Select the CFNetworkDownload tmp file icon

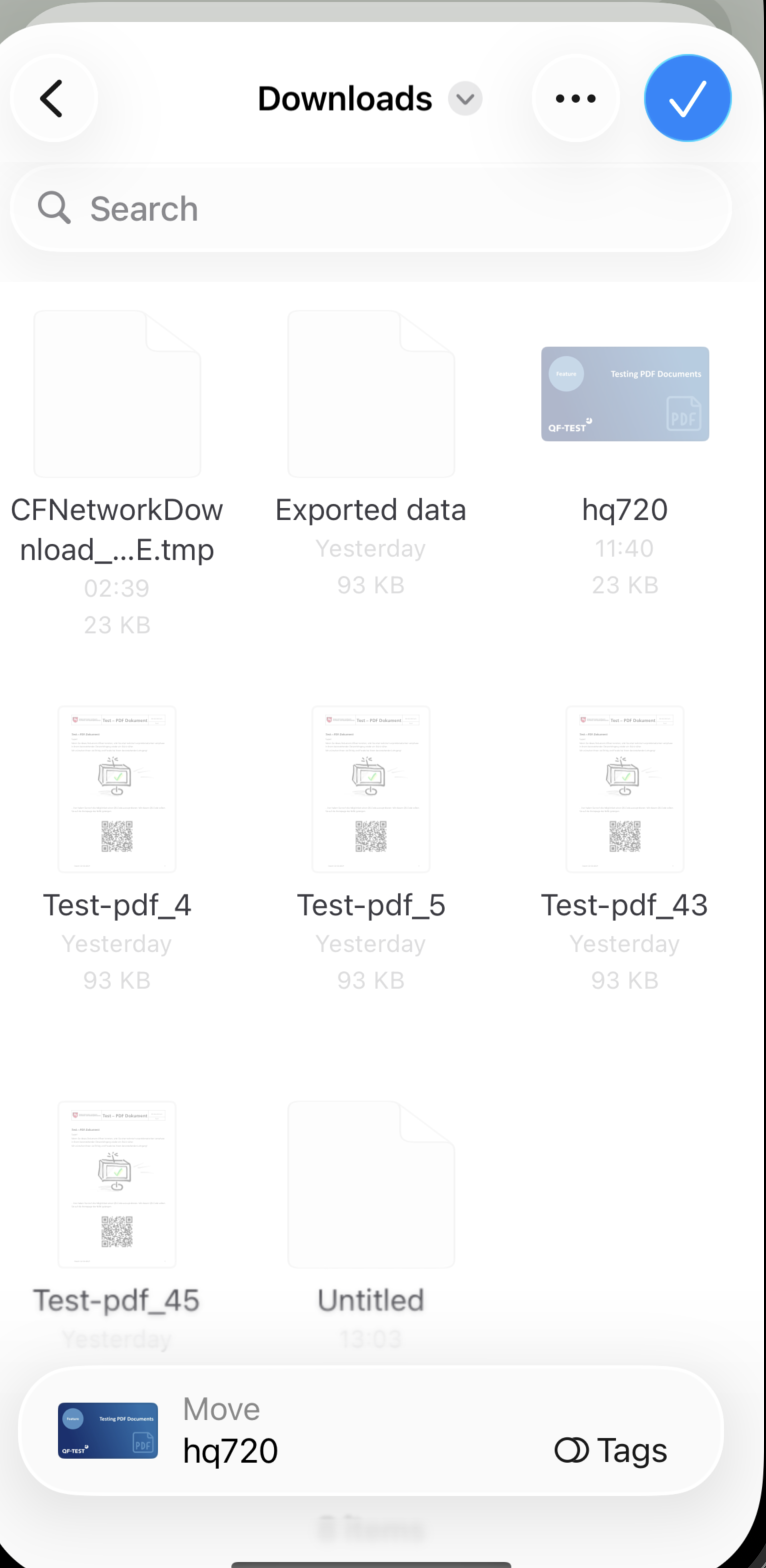pos(117,394)
